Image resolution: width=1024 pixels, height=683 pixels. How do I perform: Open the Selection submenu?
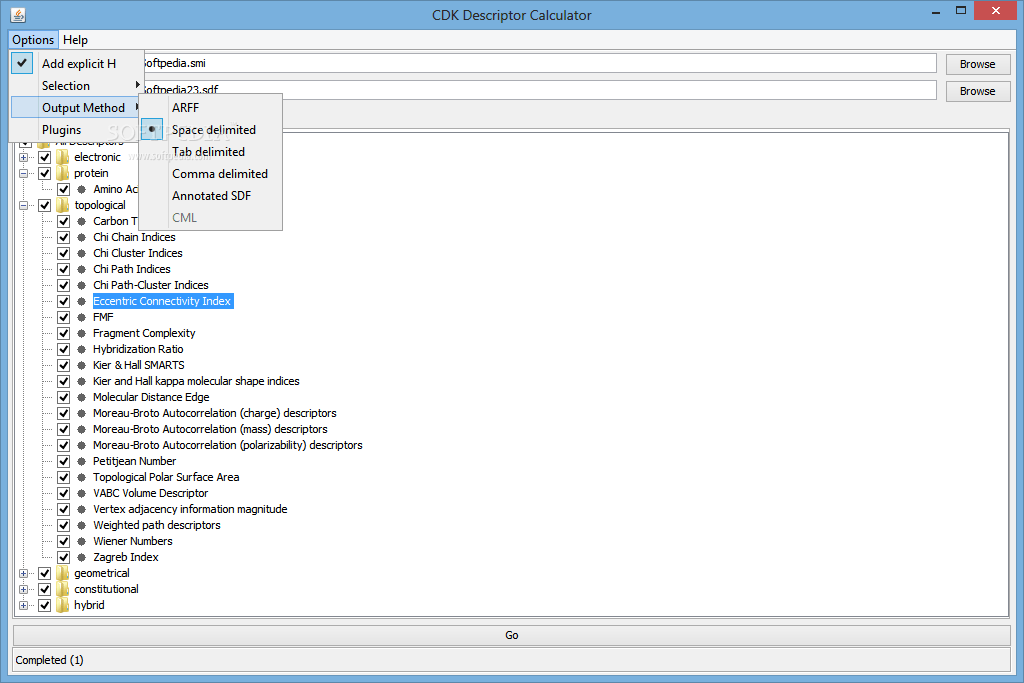76,86
